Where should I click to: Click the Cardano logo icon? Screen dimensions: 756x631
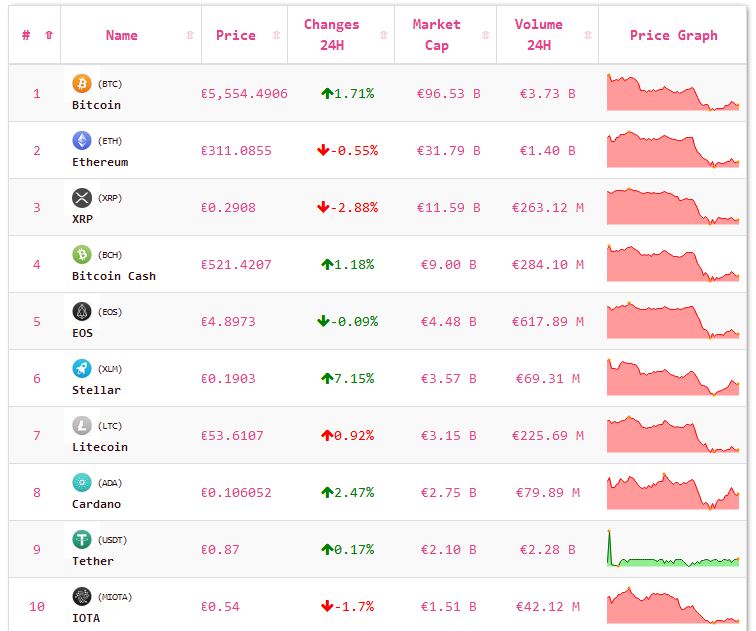tap(82, 482)
